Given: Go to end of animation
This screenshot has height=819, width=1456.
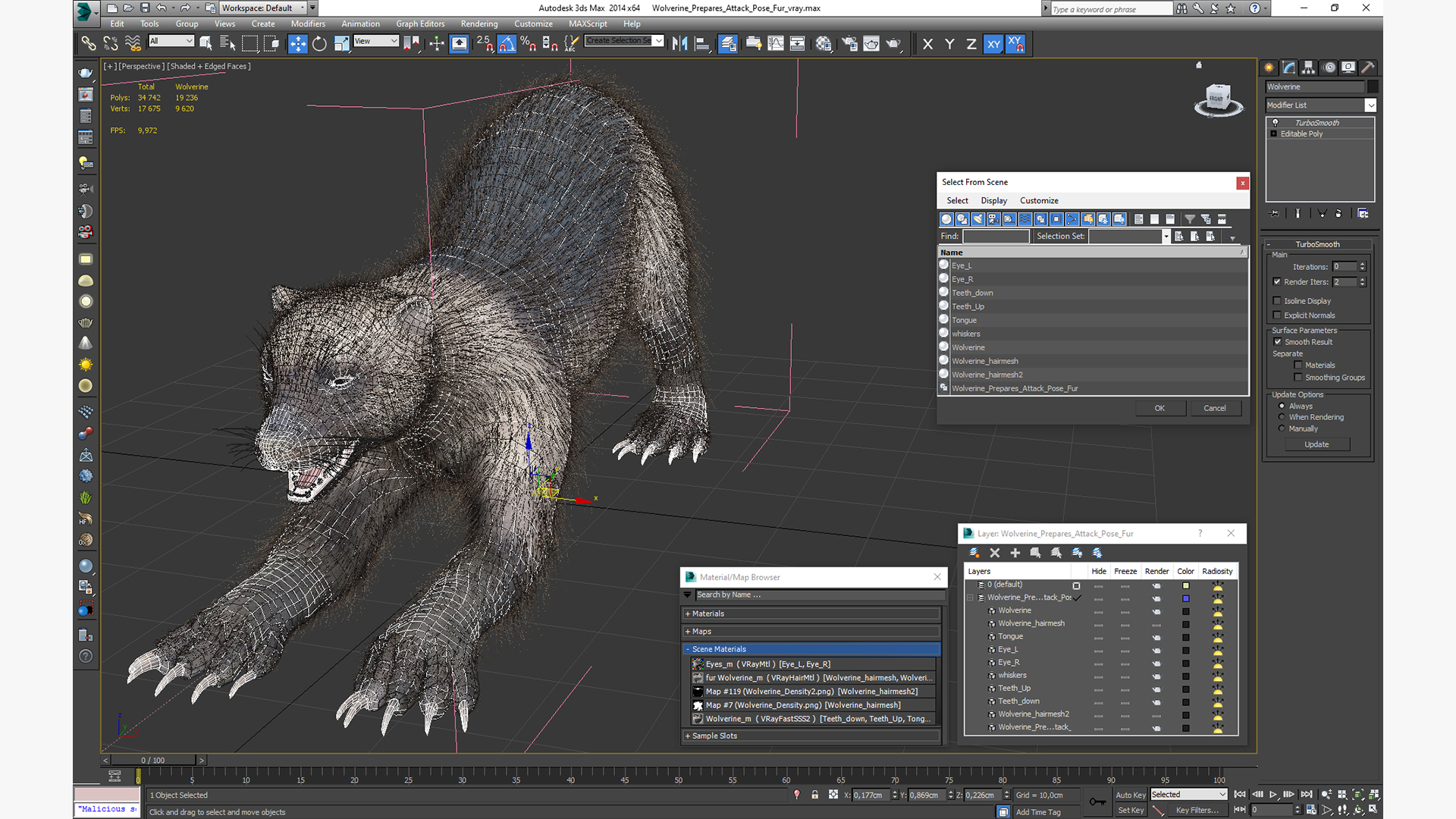Looking at the screenshot, I should click(x=1307, y=794).
